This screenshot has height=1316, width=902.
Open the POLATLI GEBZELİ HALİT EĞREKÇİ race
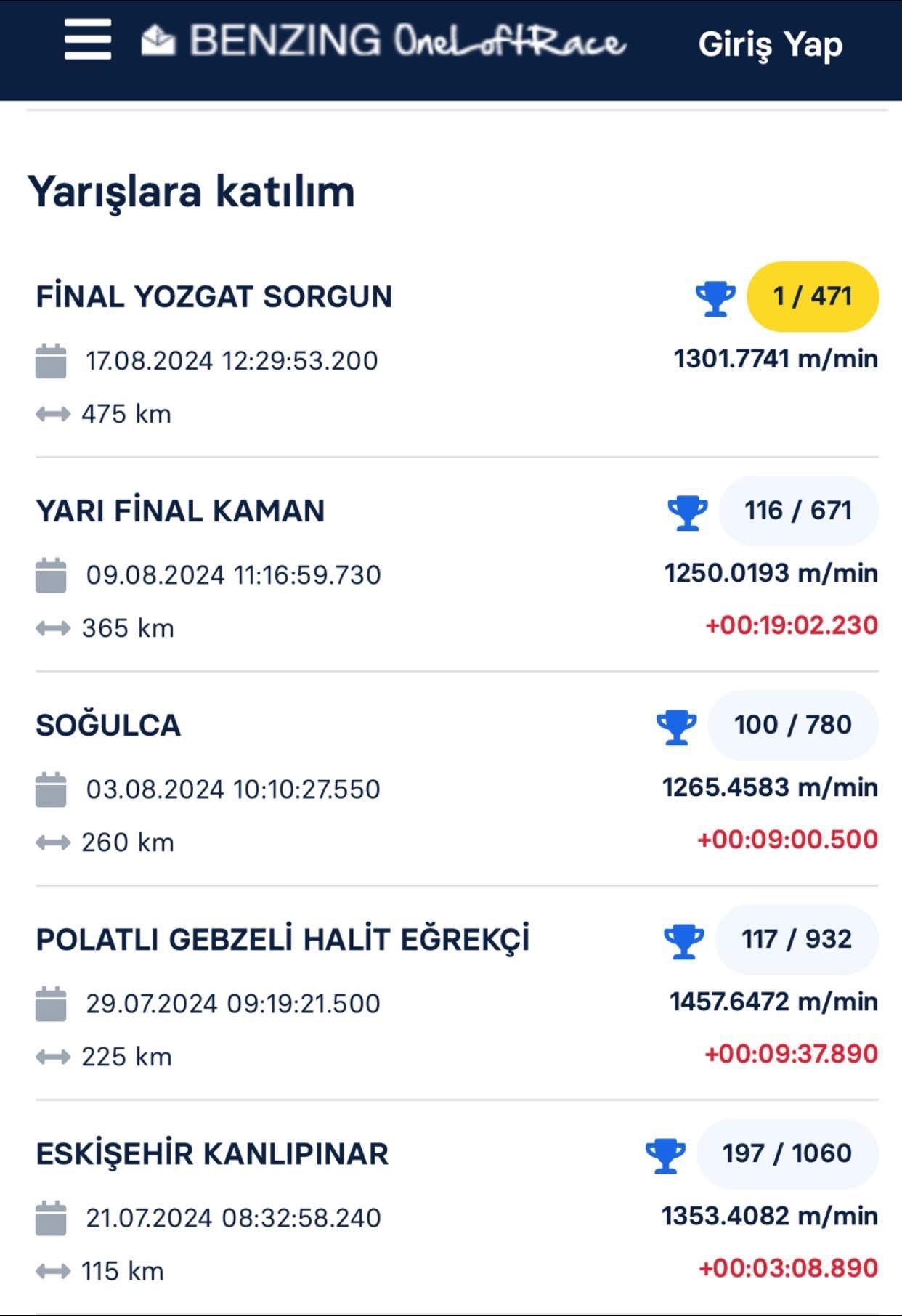tap(283, 940)
